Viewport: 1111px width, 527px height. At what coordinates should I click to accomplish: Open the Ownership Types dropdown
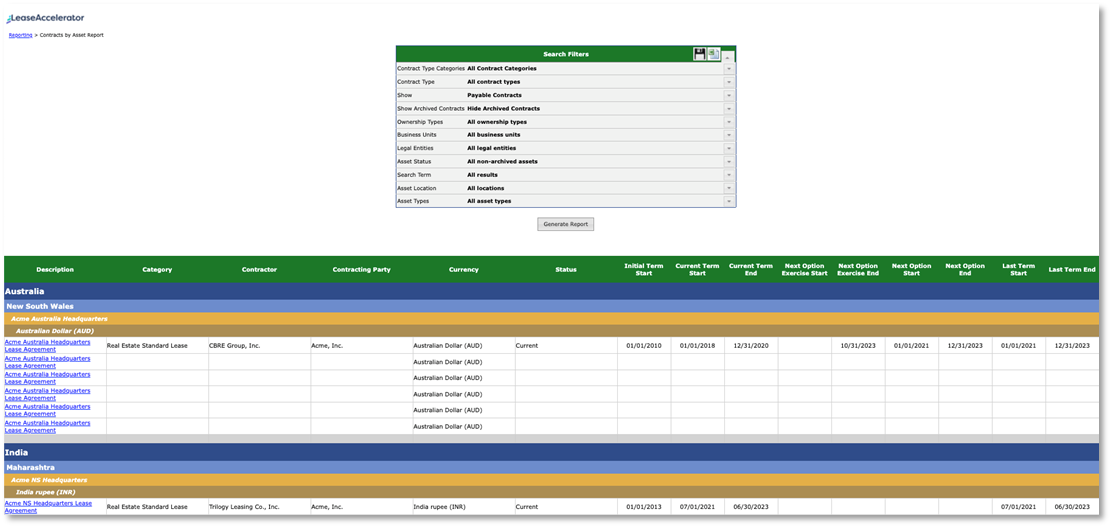[728, 122]
